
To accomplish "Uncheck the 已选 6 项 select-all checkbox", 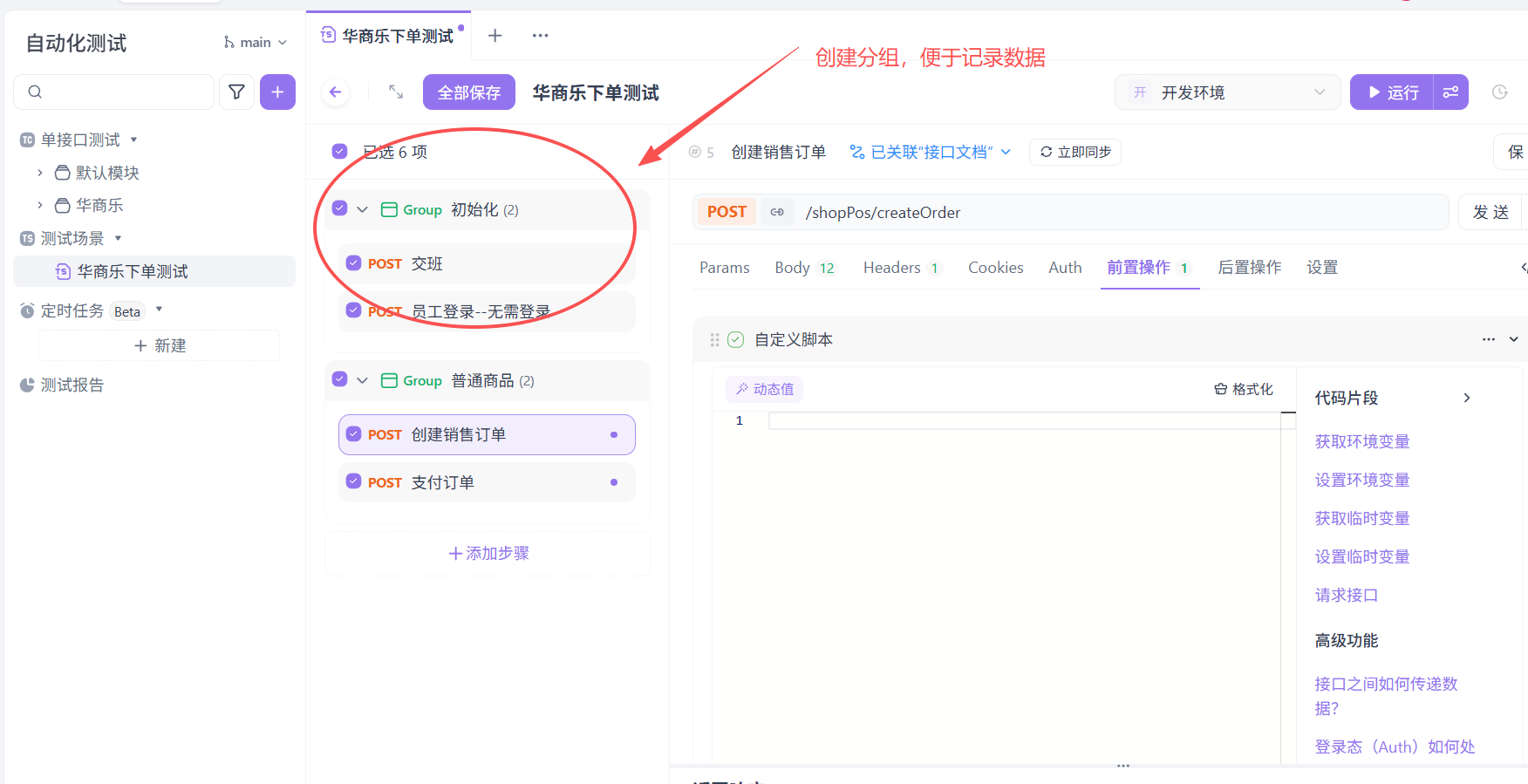I will pos(340,152).
